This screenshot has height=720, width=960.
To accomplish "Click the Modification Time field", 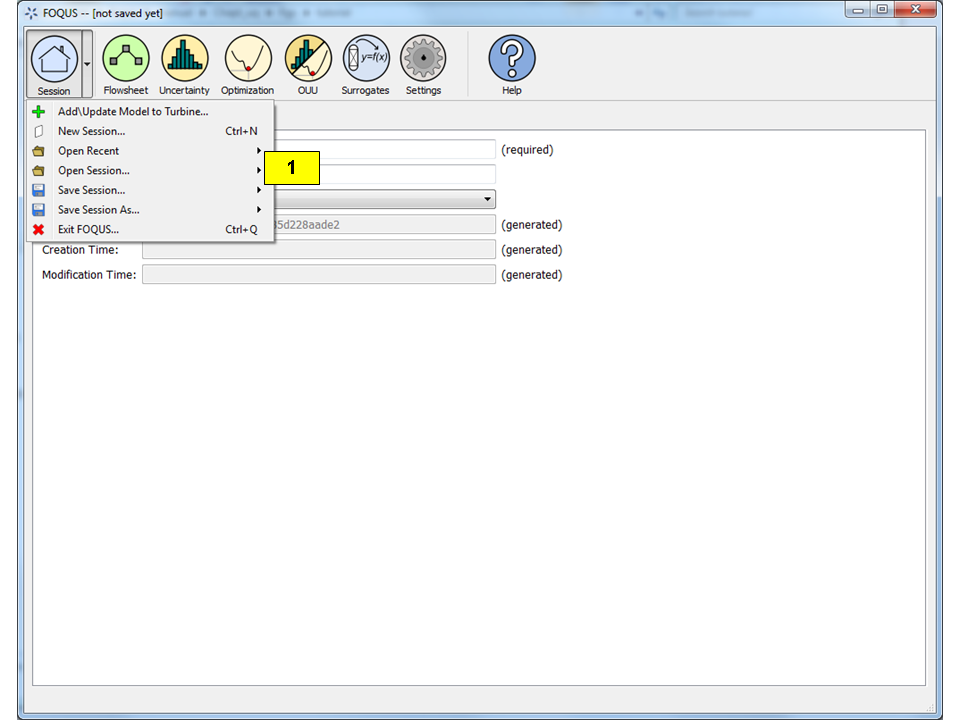I will click(x=318, y=275).
